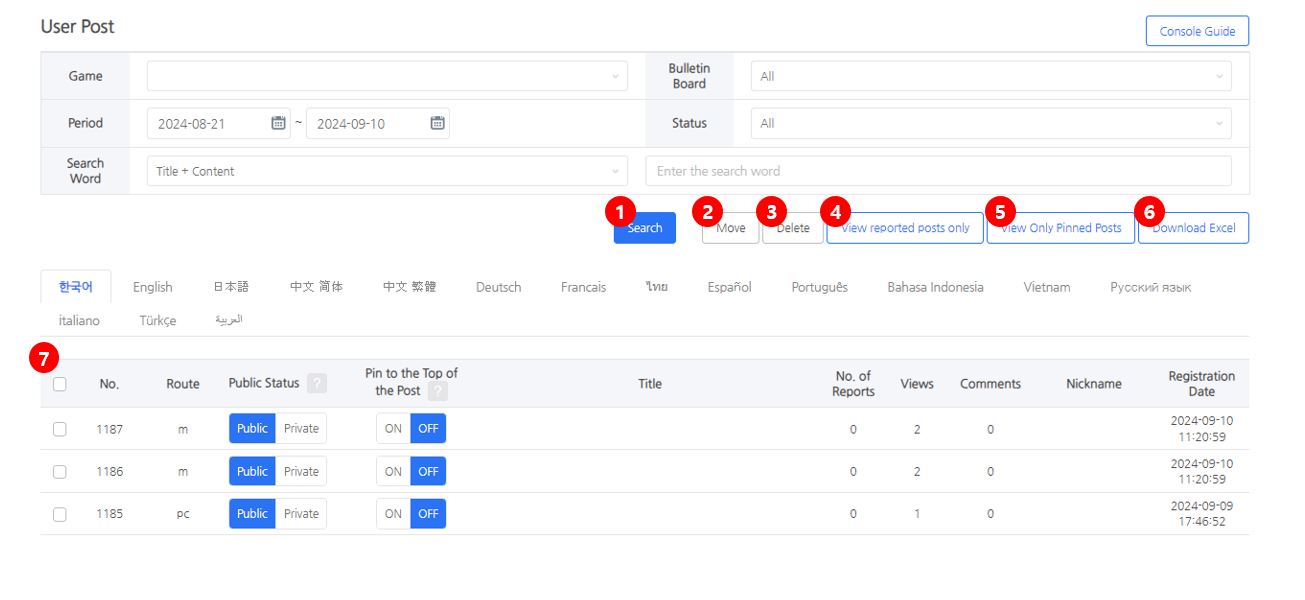Click the search word input field
This screenshot has width=1305, height=600.
[938, 171]
